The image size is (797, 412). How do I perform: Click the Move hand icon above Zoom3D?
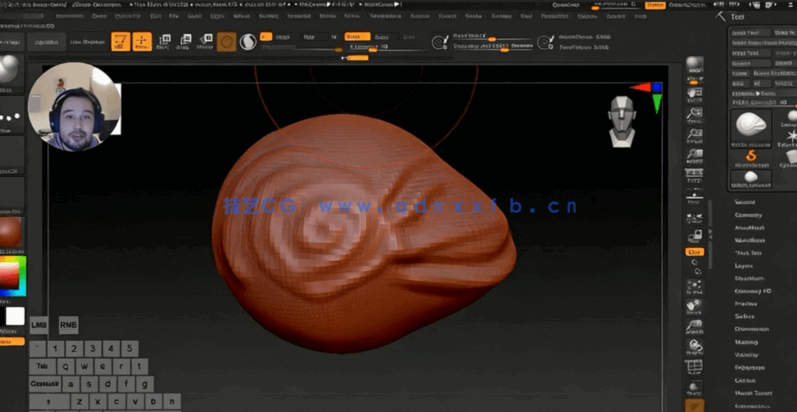694,306
